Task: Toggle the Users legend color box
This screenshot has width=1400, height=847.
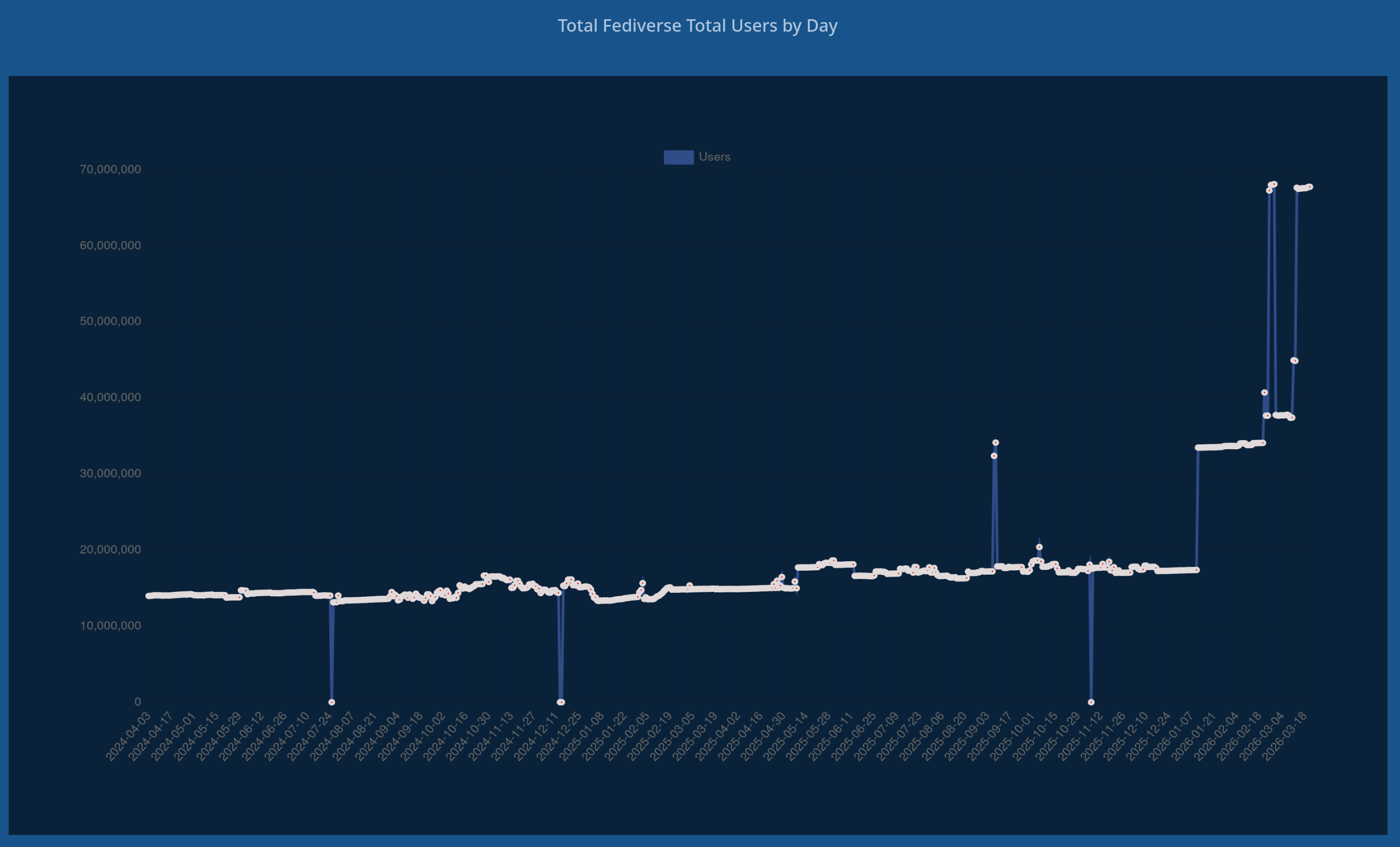Action: point(679,157)
